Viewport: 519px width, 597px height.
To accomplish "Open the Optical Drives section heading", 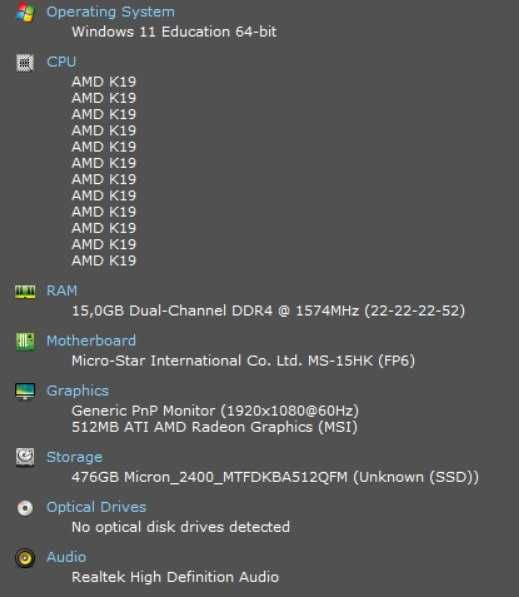I will coord(96,507).
